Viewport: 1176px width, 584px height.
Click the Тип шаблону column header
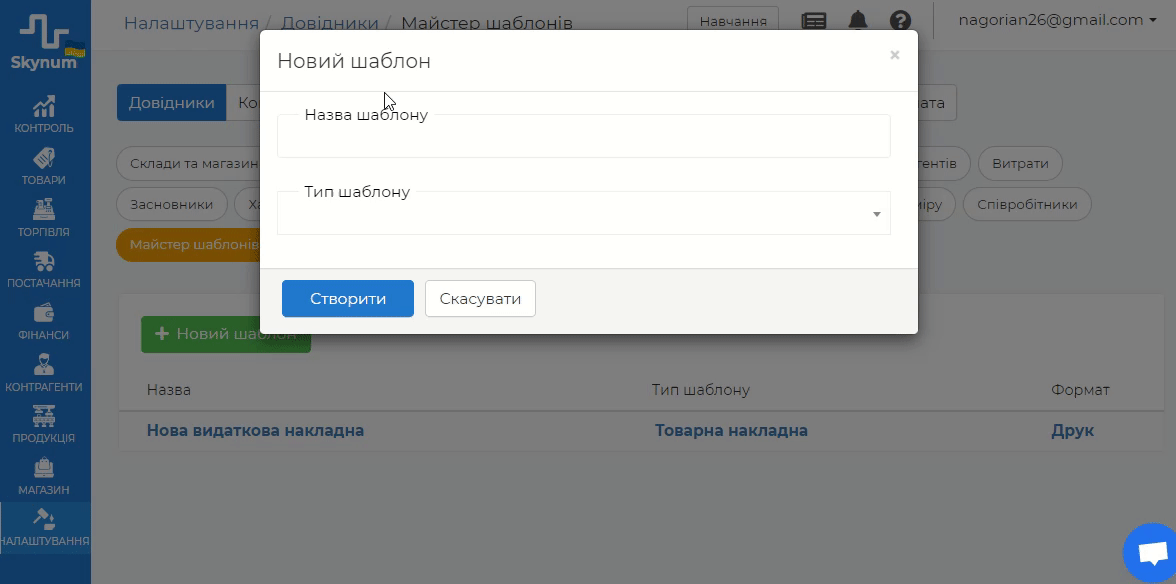(x=700, y=390)
